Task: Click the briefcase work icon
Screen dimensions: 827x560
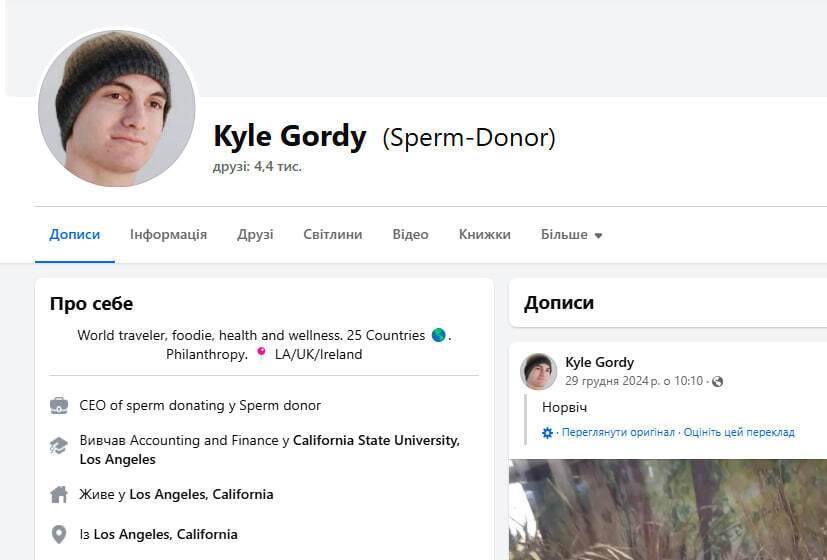Action: [x=59, y=405]
